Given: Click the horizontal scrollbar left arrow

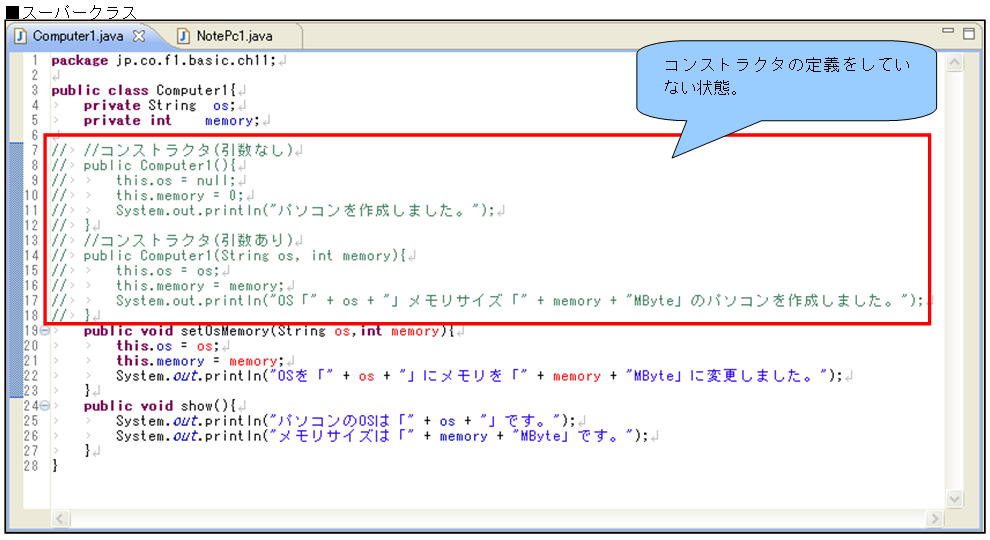Looking at the screenshot, I should (61, 519).
